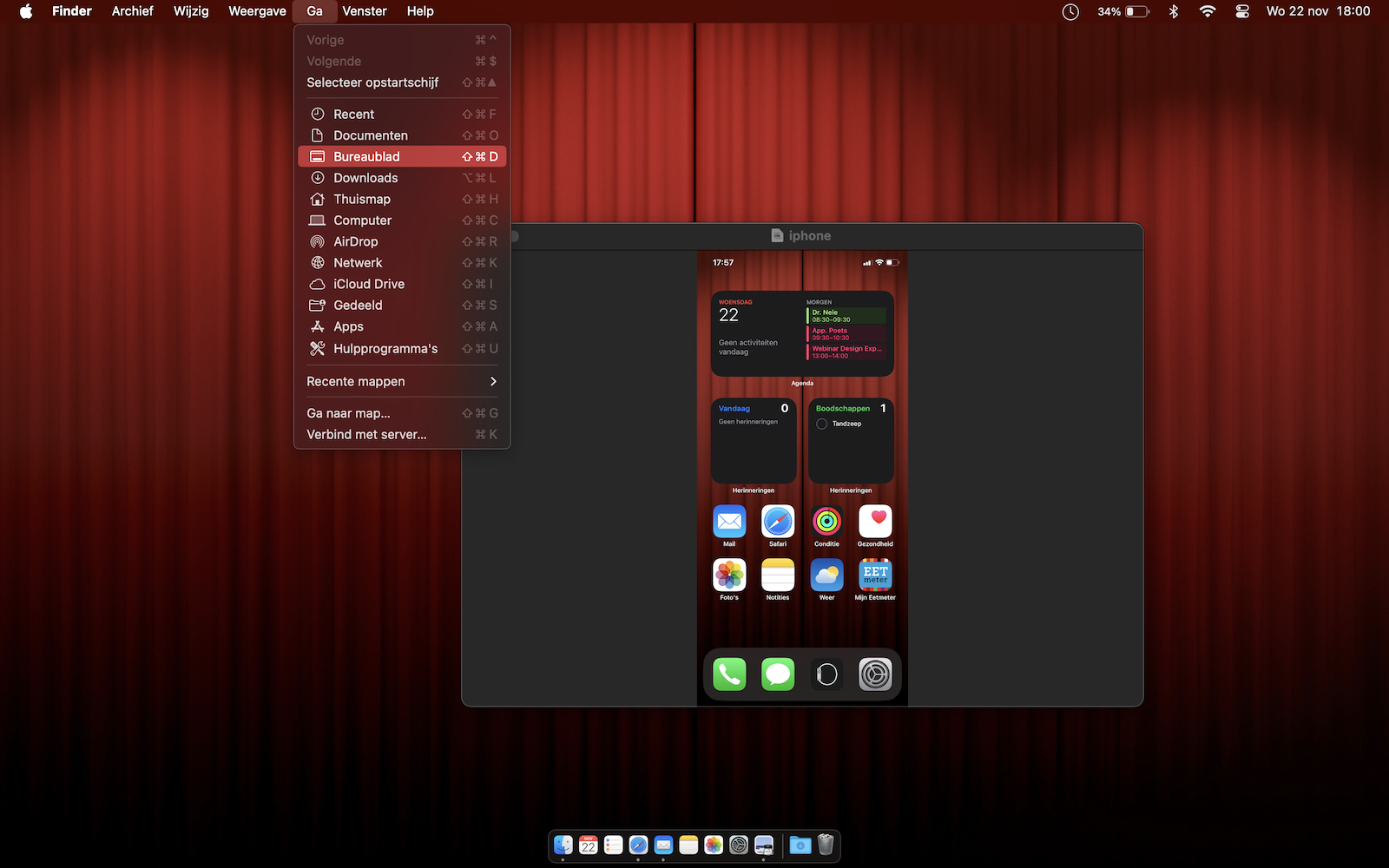Select Verbind met server… menu item

tap(402, 435)
